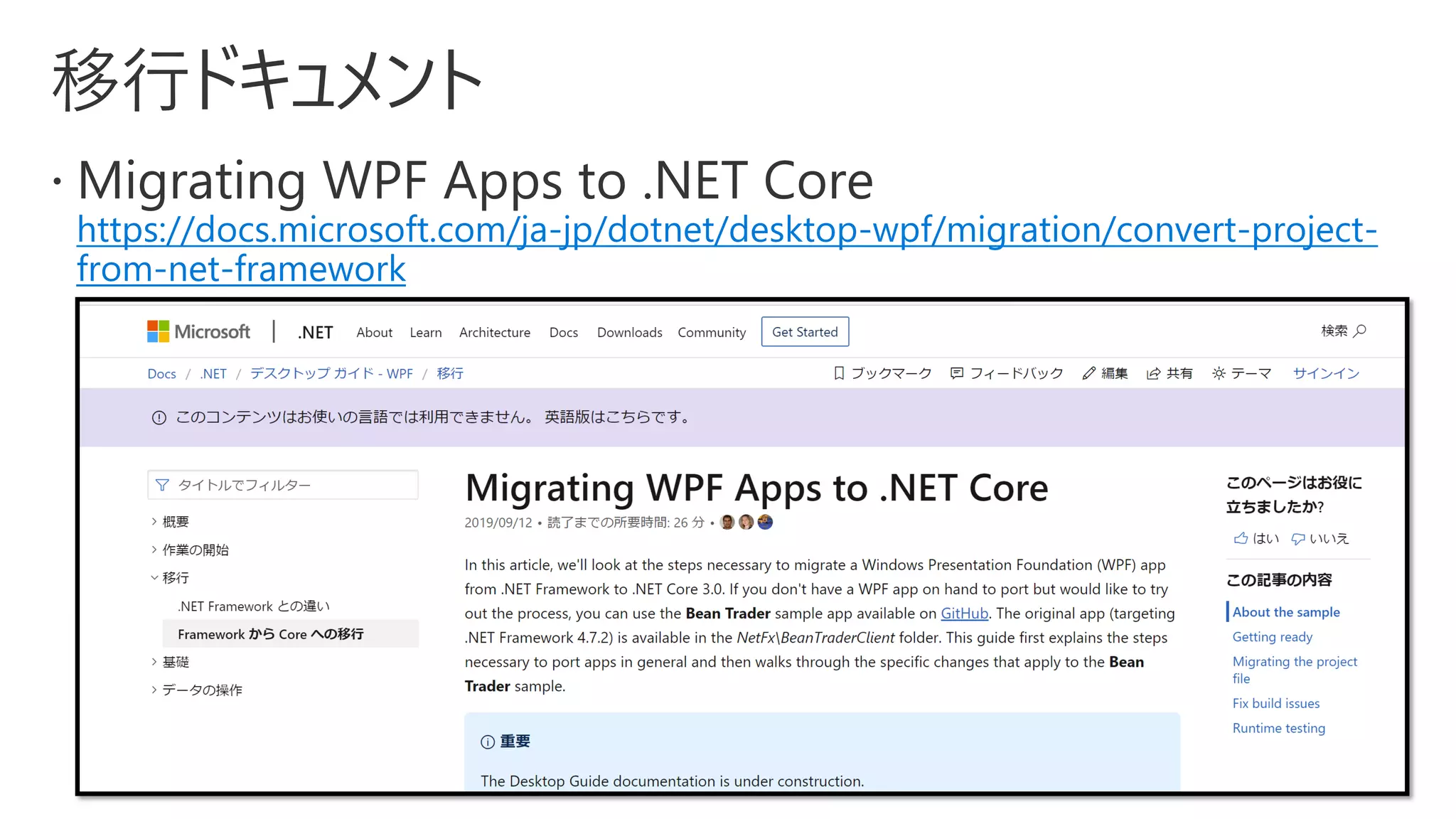Click the share icon (共有)
Viewport: 1456px width, 819px height.
1153,373
